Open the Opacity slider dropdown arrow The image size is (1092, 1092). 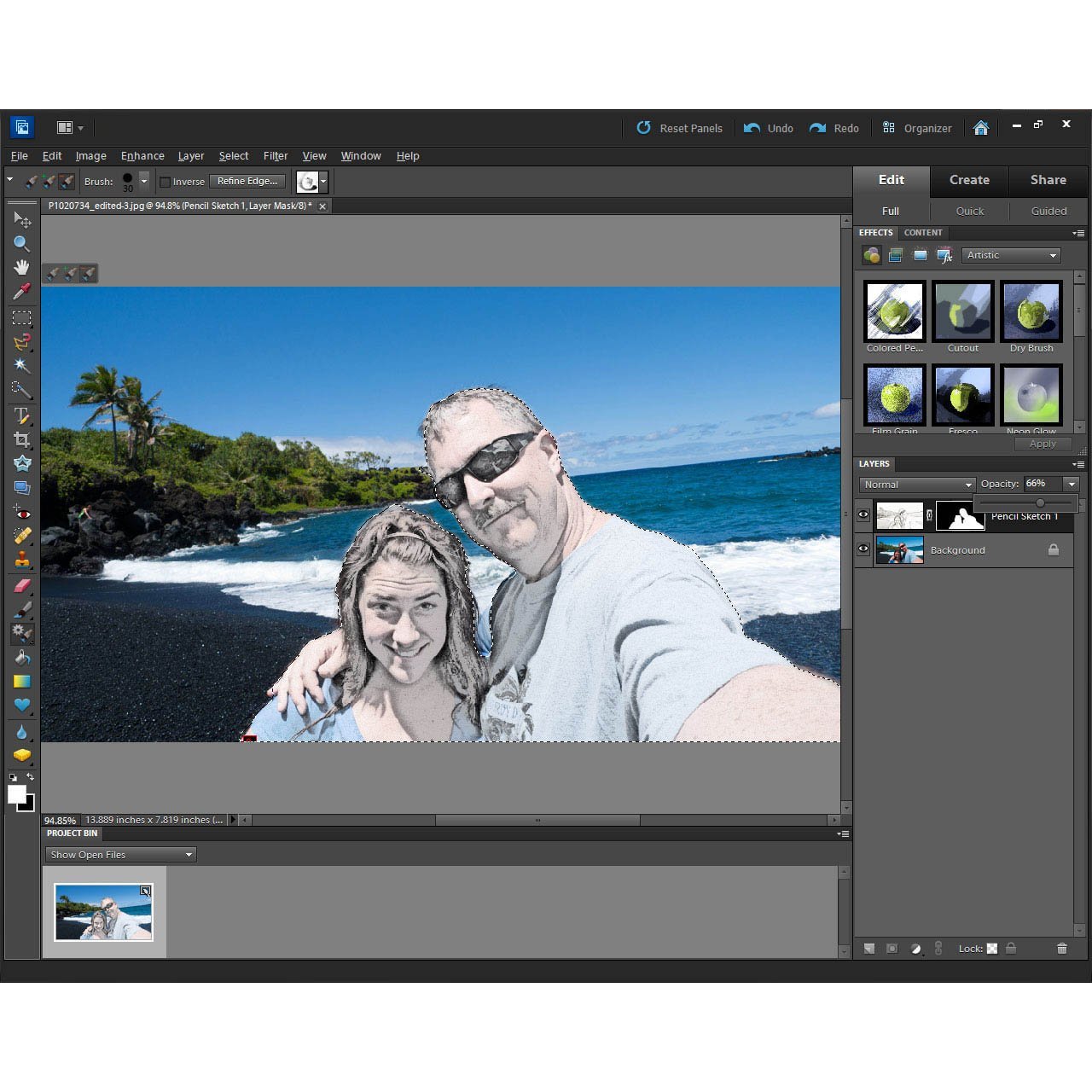point(1072,484)
